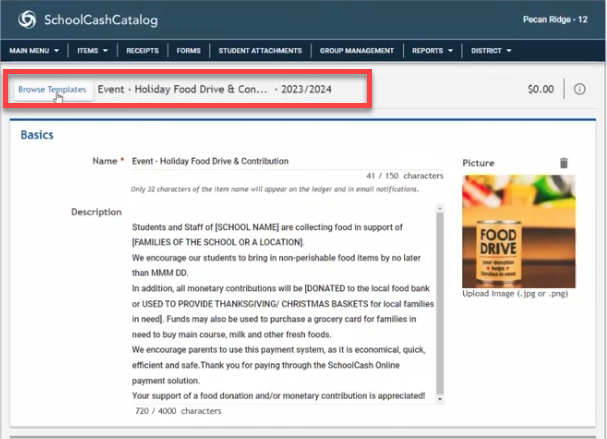Screen dimensions: 607x439
Task: Click the Browse Templates button
Action: [x=52, y=89]
